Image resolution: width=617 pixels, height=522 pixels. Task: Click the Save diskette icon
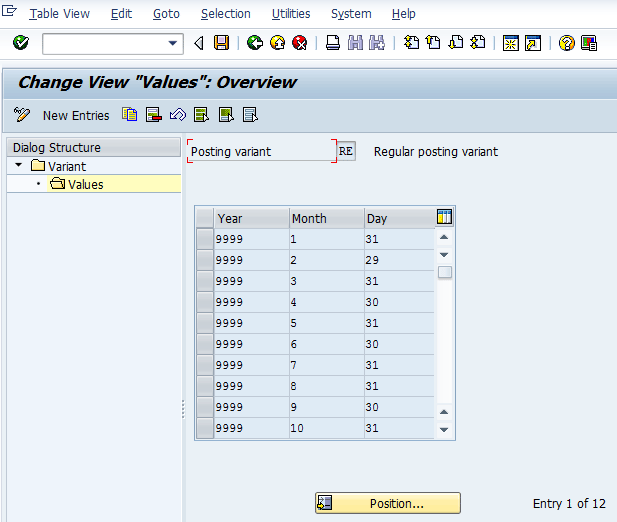pos(221,43)
